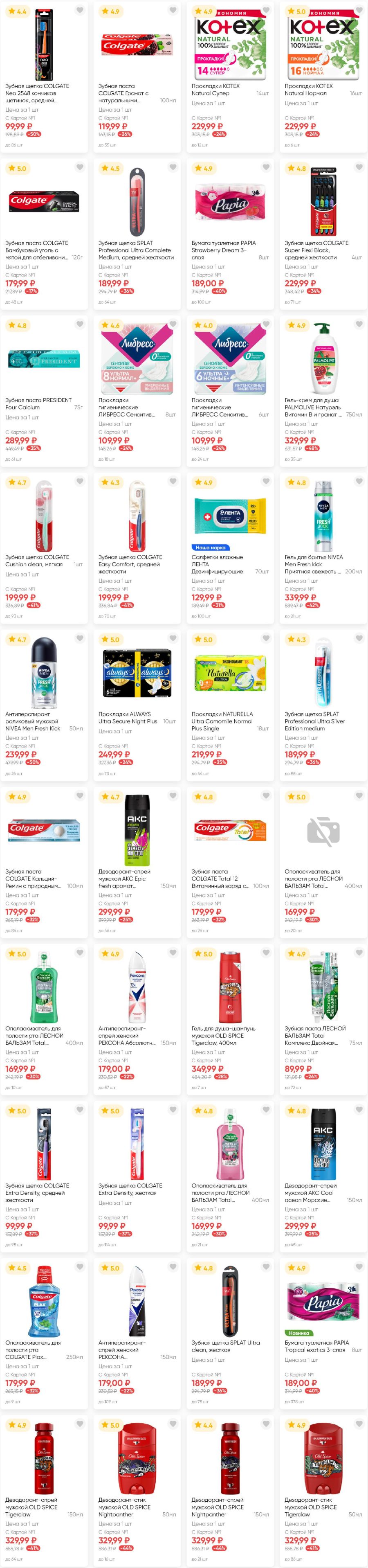Heart the NIVEA Men Fresh Kick shaving gel

[359, 482]
